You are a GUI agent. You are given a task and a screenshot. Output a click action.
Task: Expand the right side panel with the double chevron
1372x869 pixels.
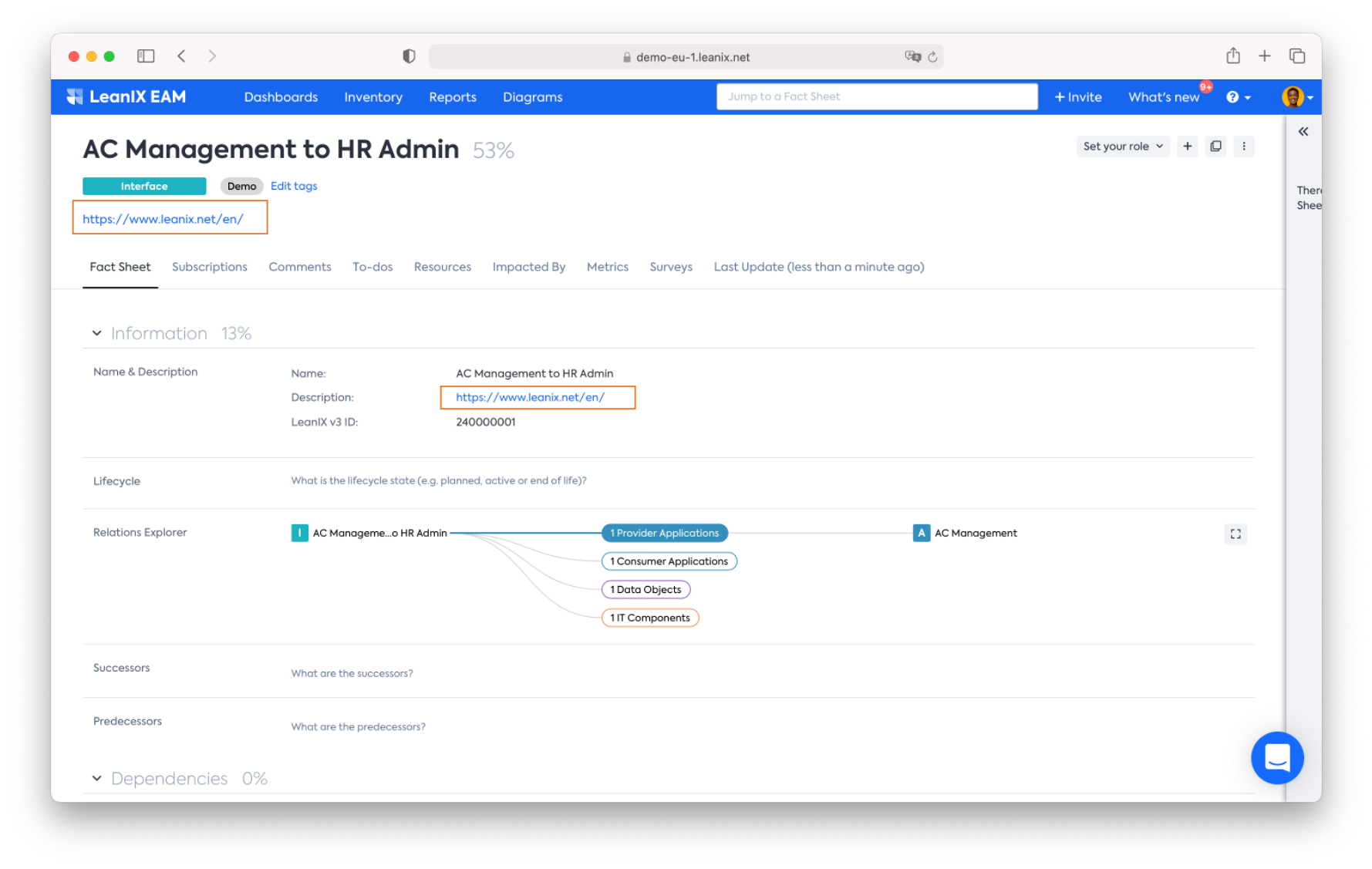pyautogui.click(x=1303, y=132)
